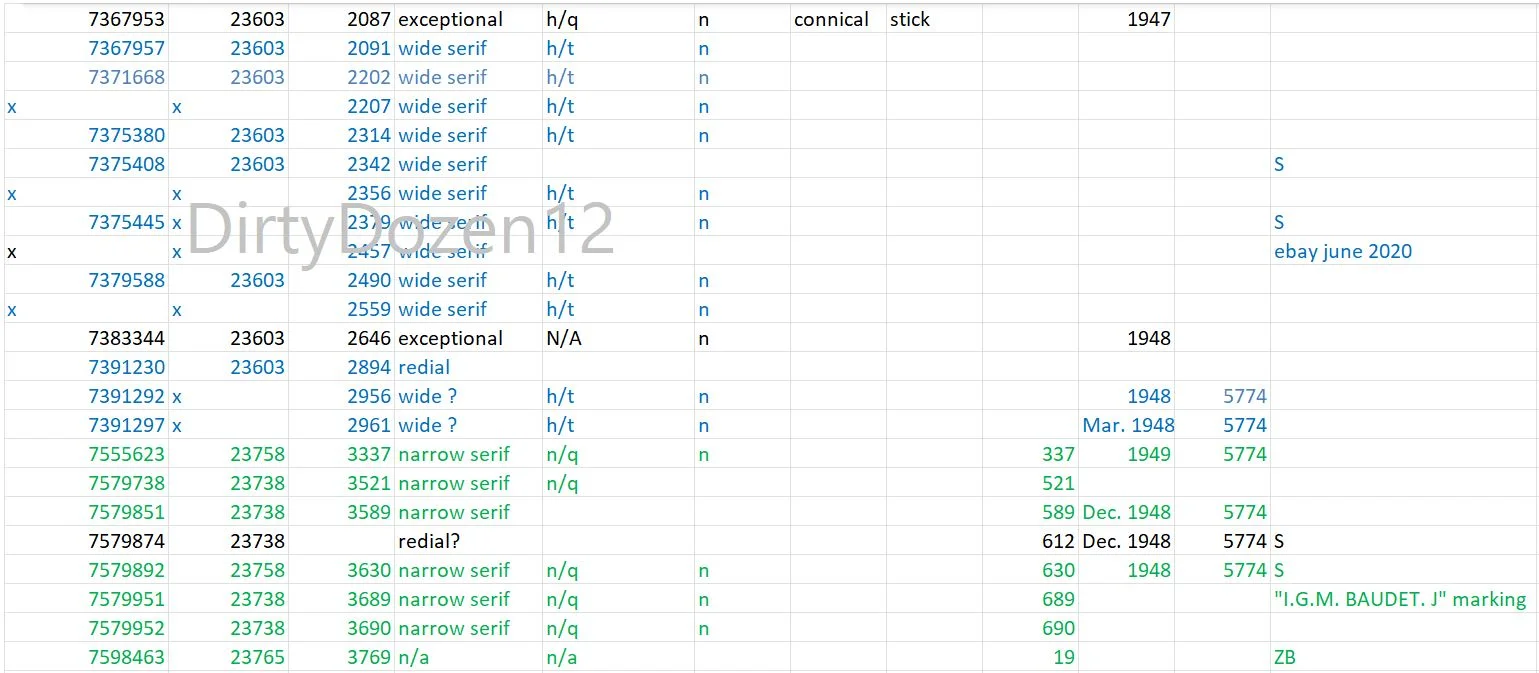
Task: Select the cell with value 612
Action: click(1057, 541)
